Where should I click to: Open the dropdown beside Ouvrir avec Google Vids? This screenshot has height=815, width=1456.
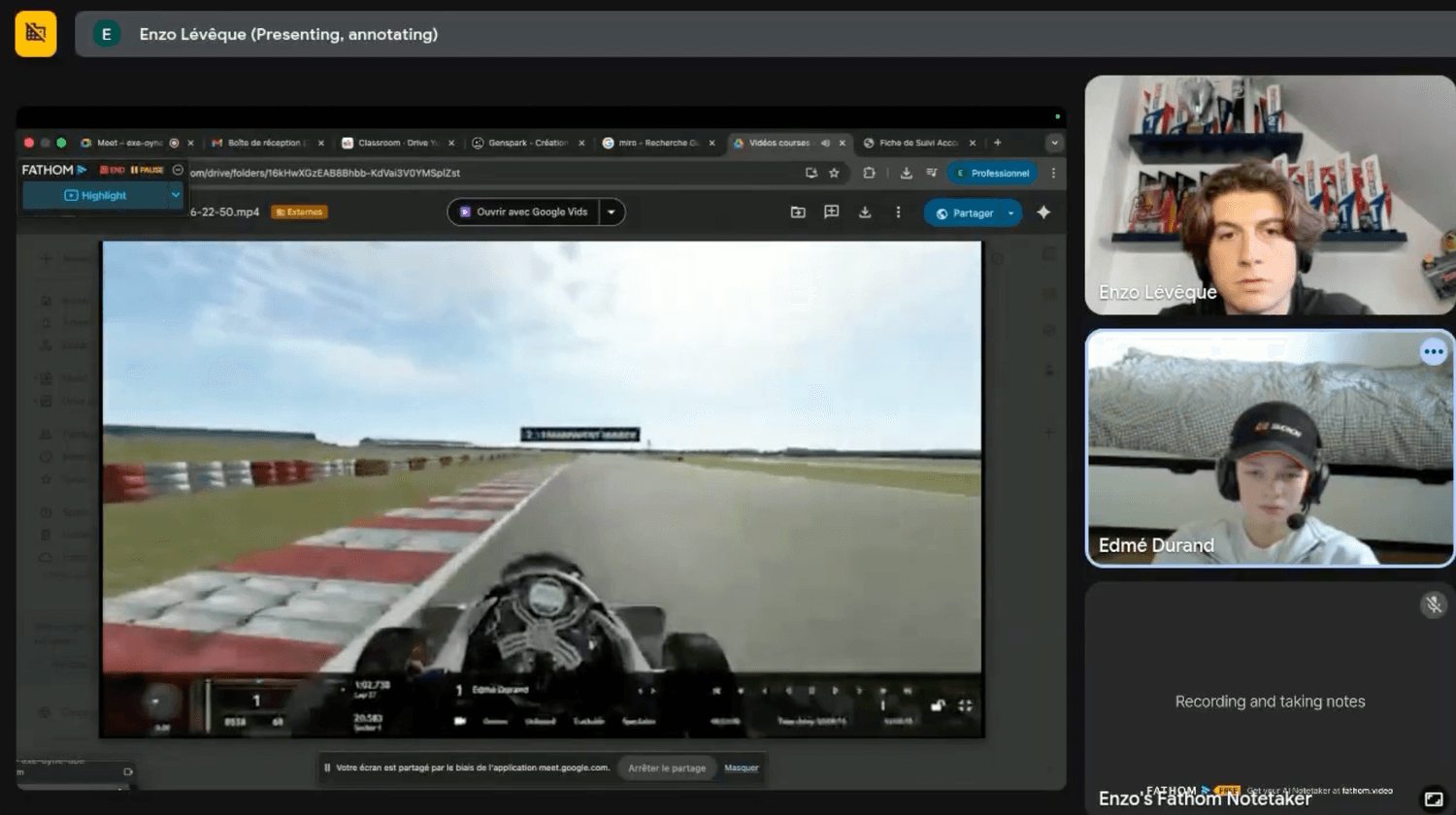[612, 212]
